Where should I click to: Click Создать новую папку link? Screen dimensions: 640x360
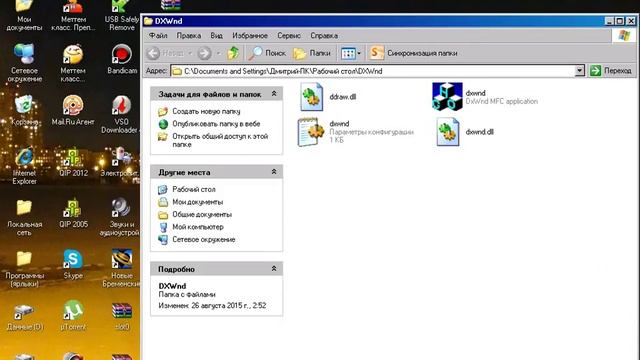click(206, 111)
